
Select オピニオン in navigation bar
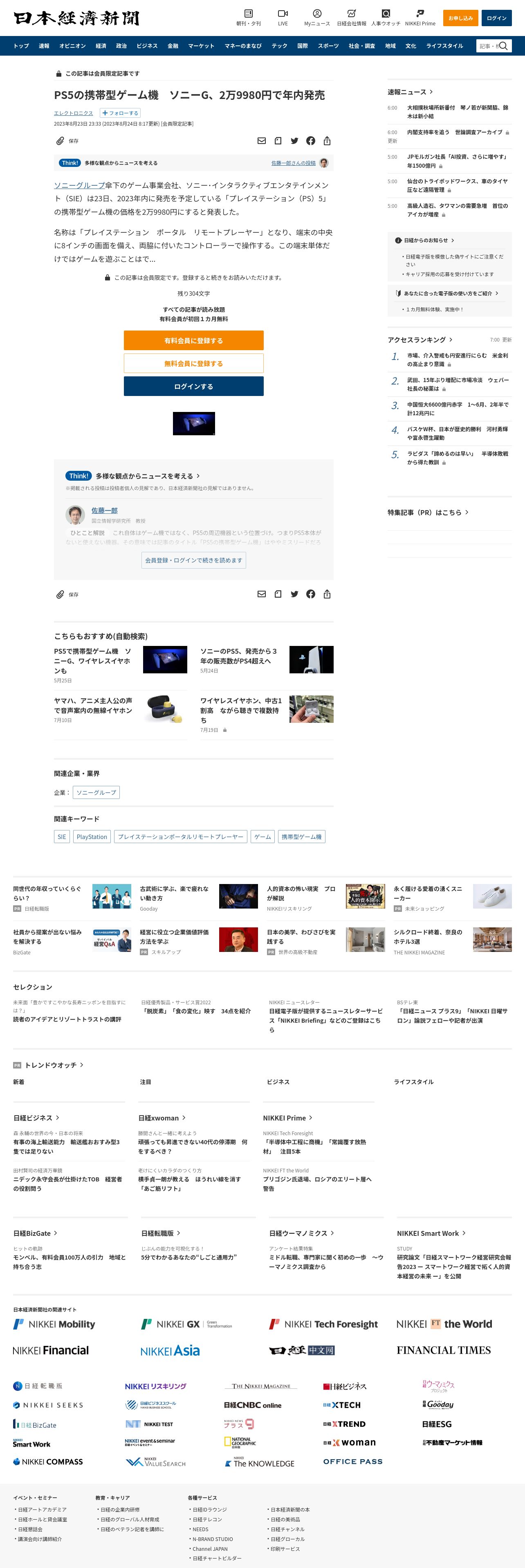72,46
